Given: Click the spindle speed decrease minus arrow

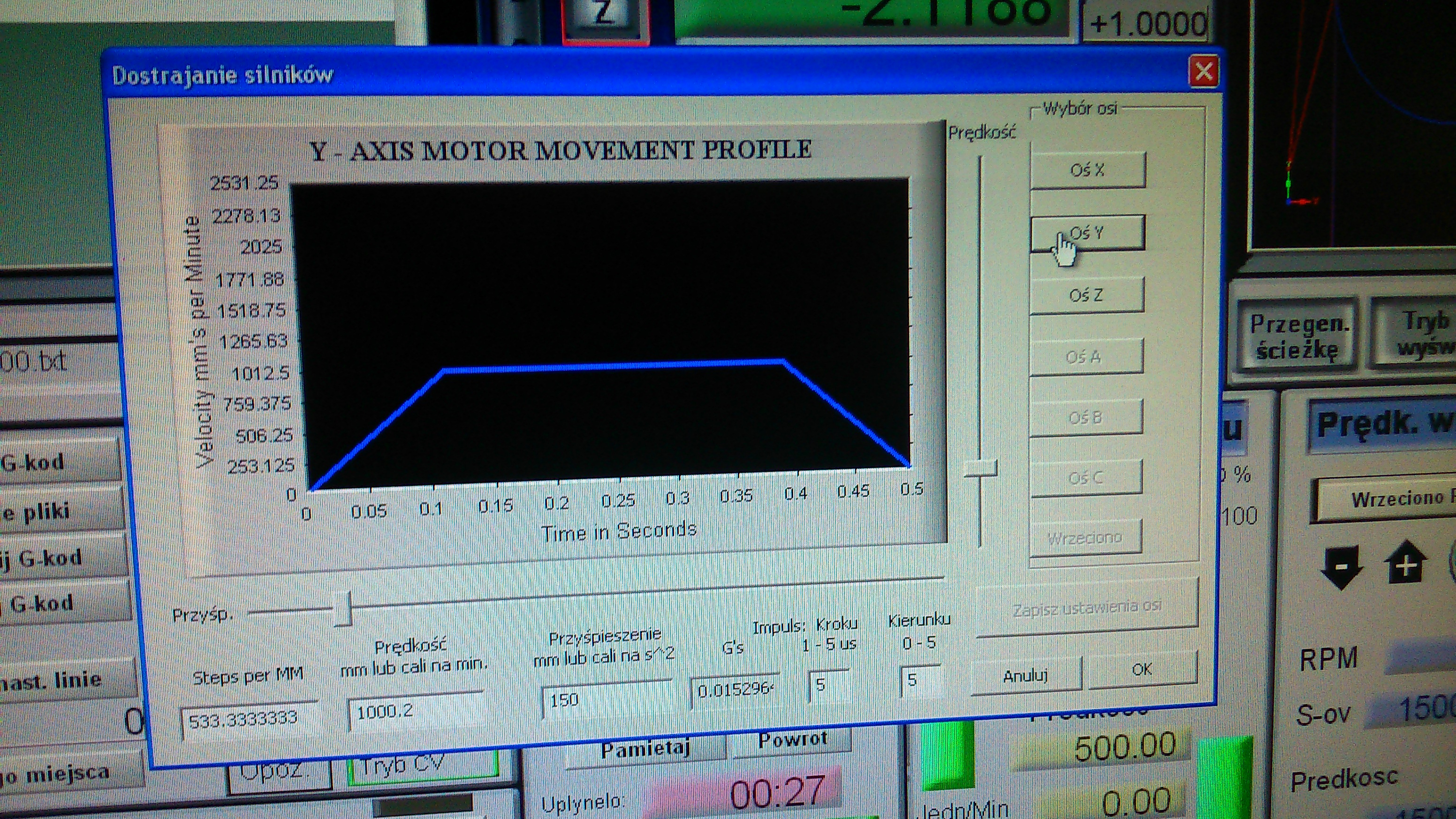Looking at the screenshot, I should click(1342, 567).
